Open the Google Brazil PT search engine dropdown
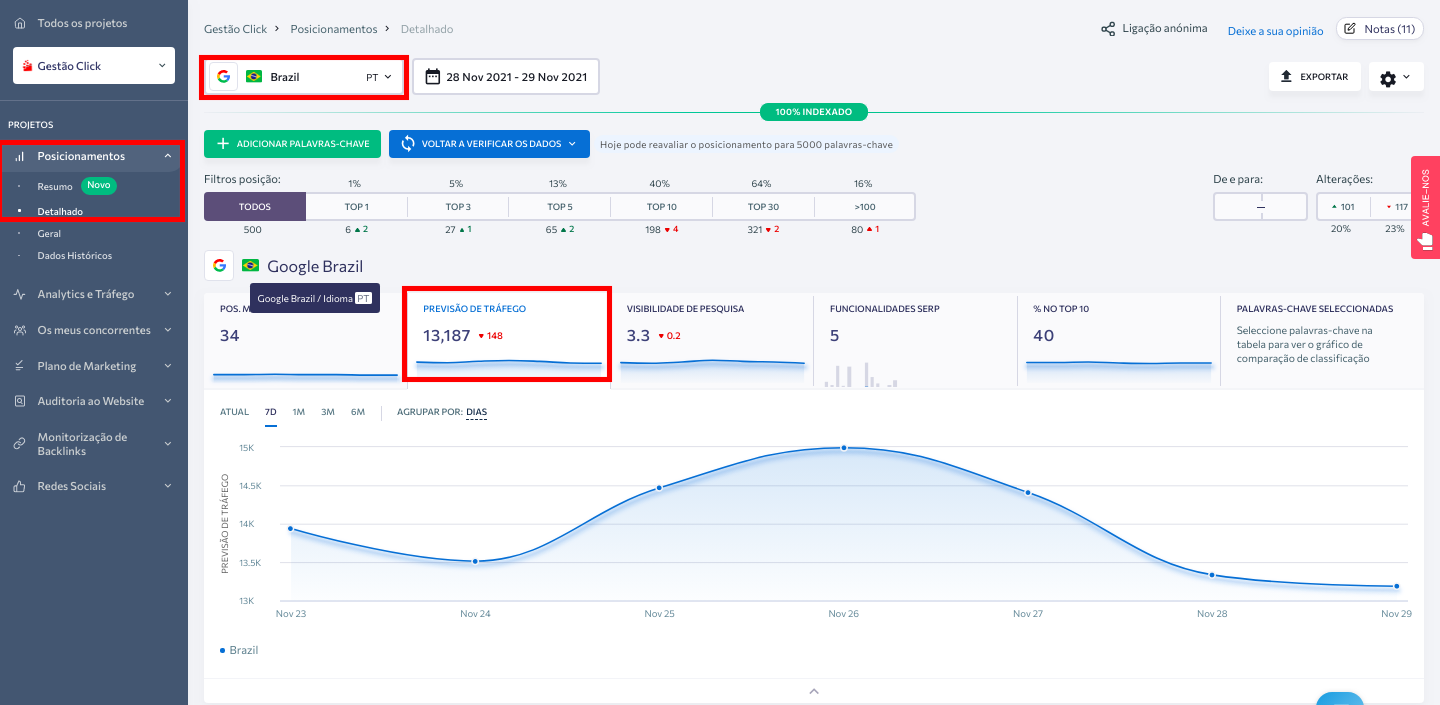1440x705 pixels. pyautogui.click(x=305, y=77)
